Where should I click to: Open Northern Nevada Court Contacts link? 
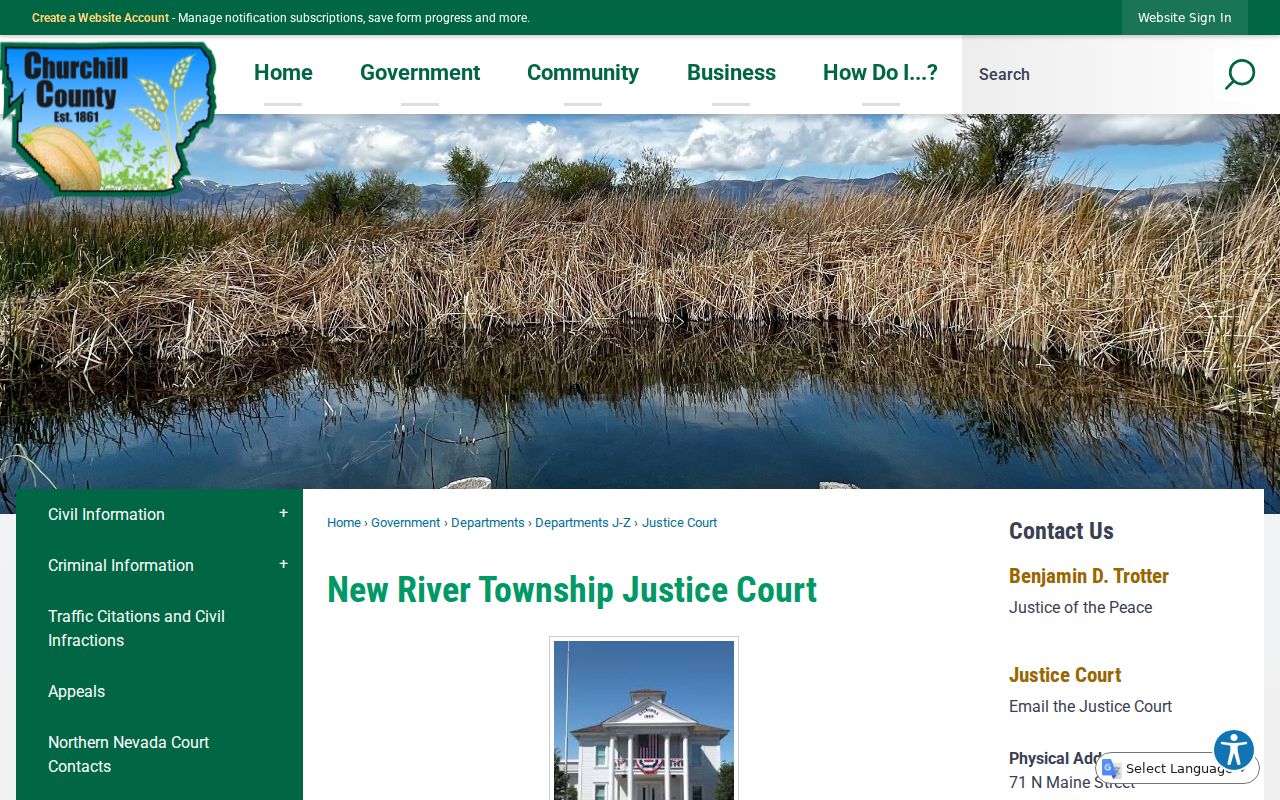click(x=128, y=754)
